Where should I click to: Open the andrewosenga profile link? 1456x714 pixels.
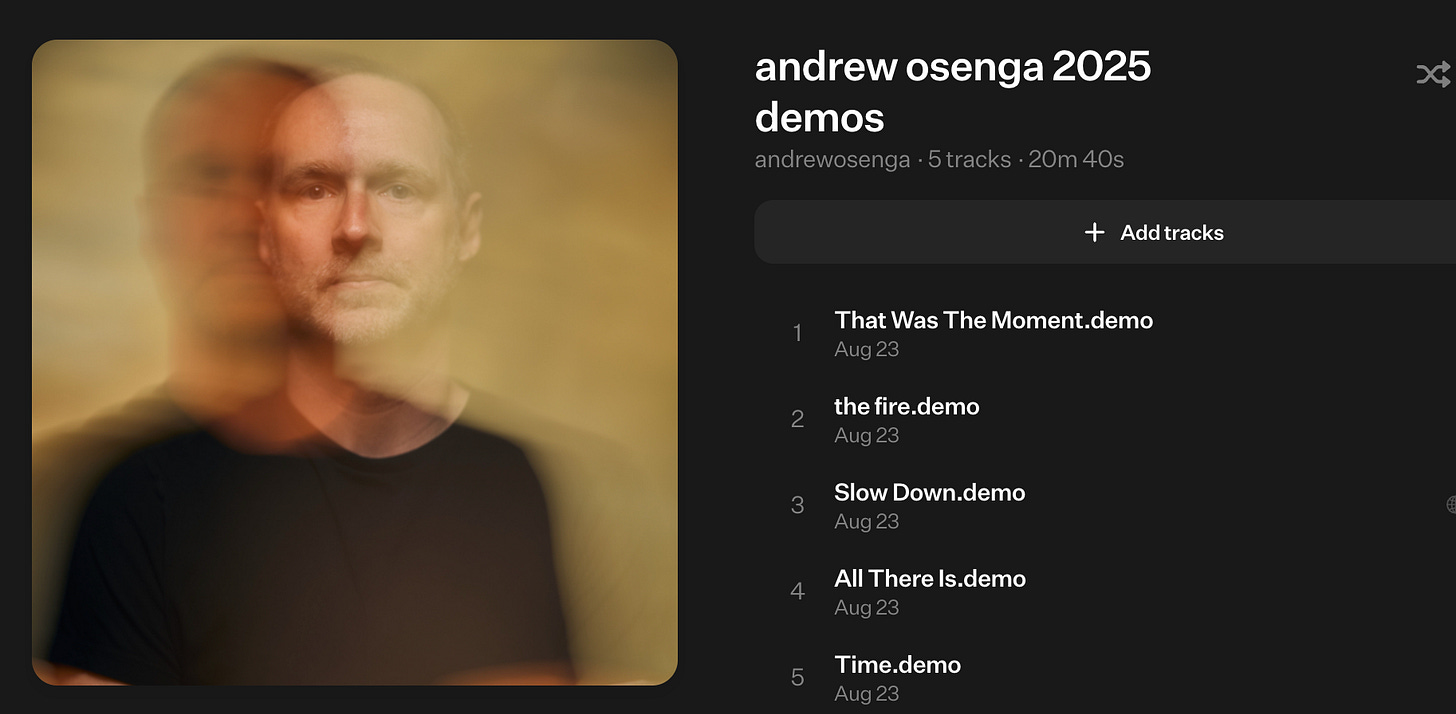(x=833, y=160)
